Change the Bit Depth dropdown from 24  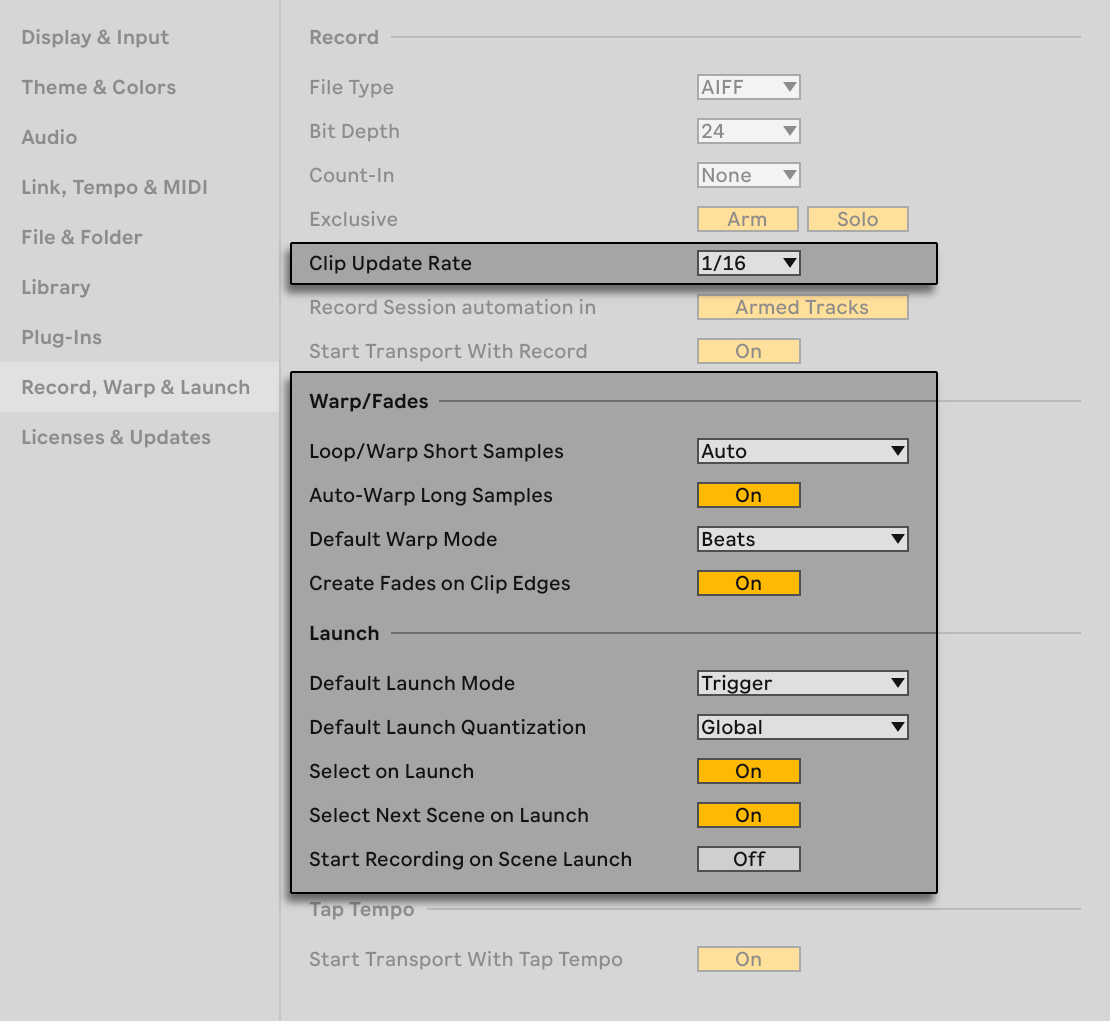point(748,131)
